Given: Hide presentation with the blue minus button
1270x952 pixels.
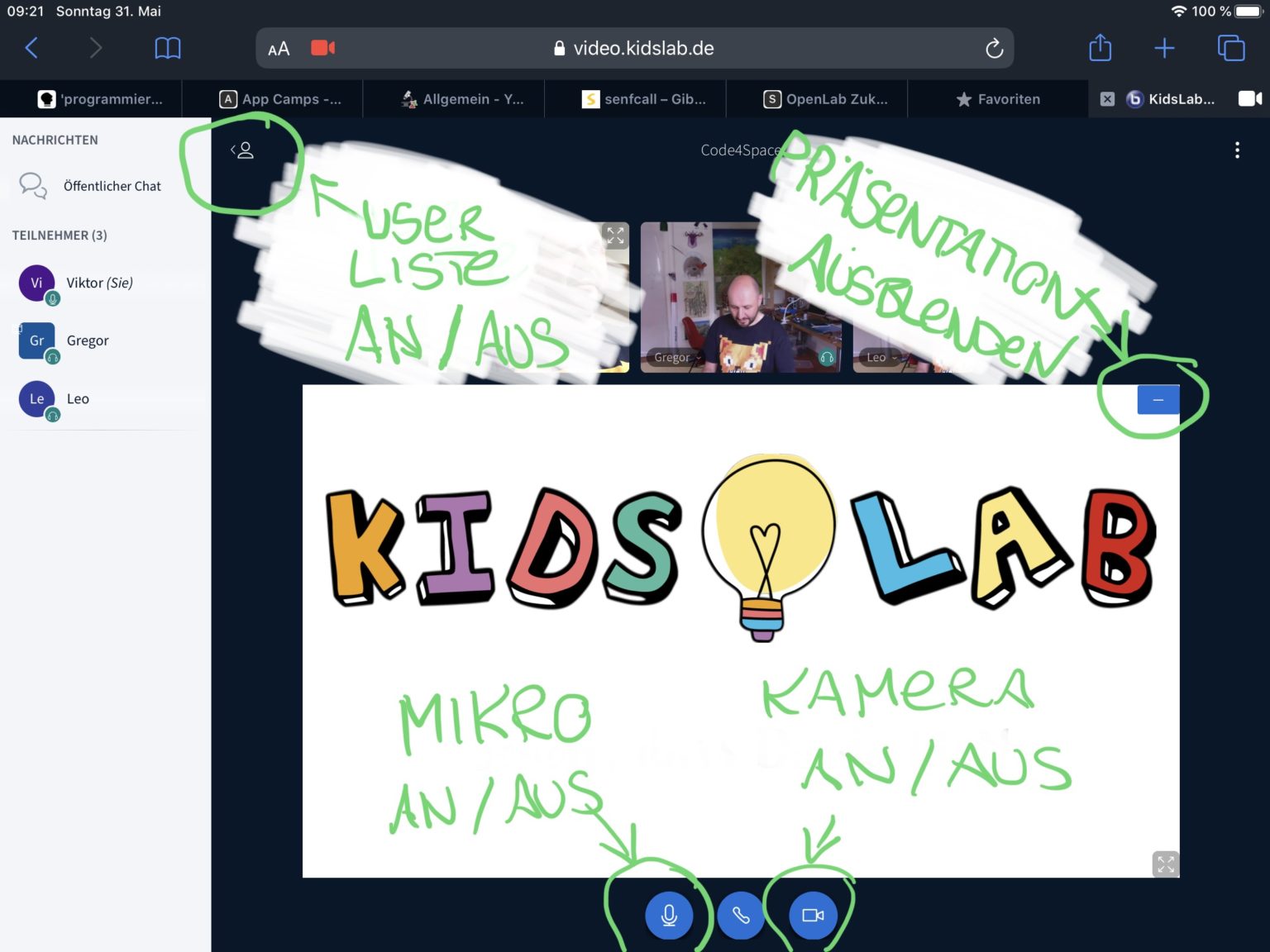Looking at the screenshot, I should (1158, 400).
